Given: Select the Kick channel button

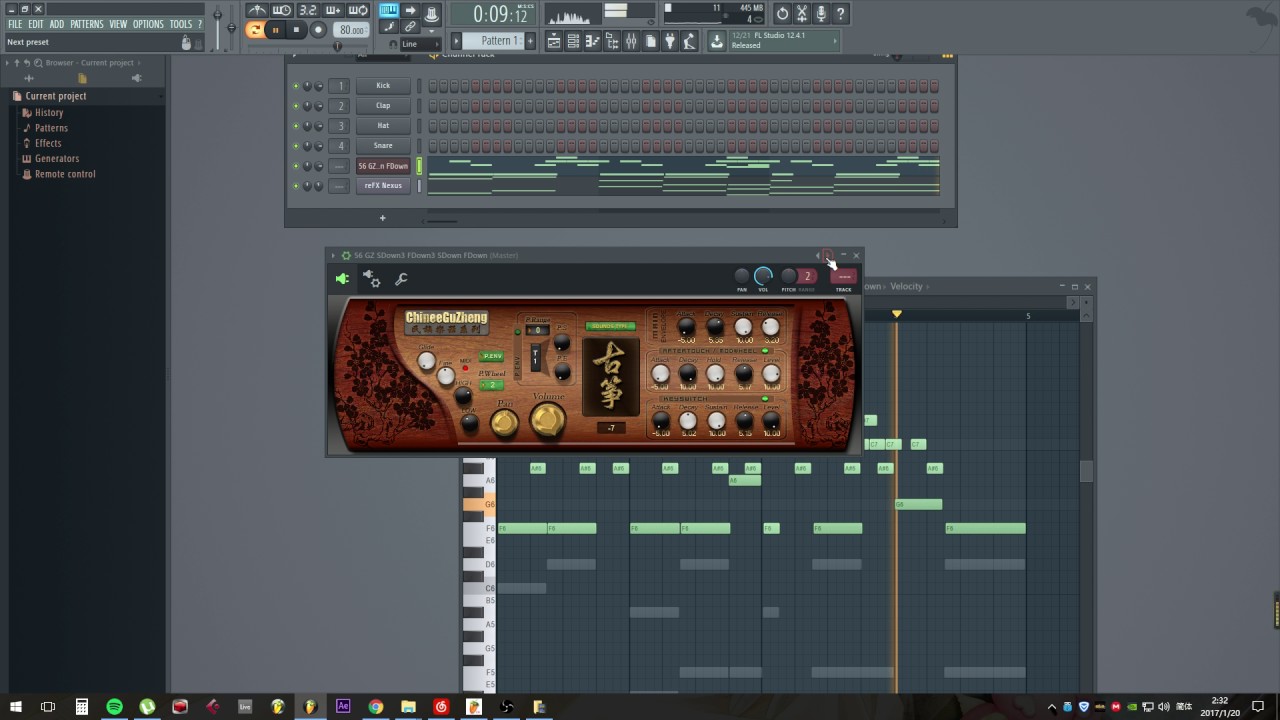Looking at the screenshot, I should pyautogui.click(x=383, y=86).
